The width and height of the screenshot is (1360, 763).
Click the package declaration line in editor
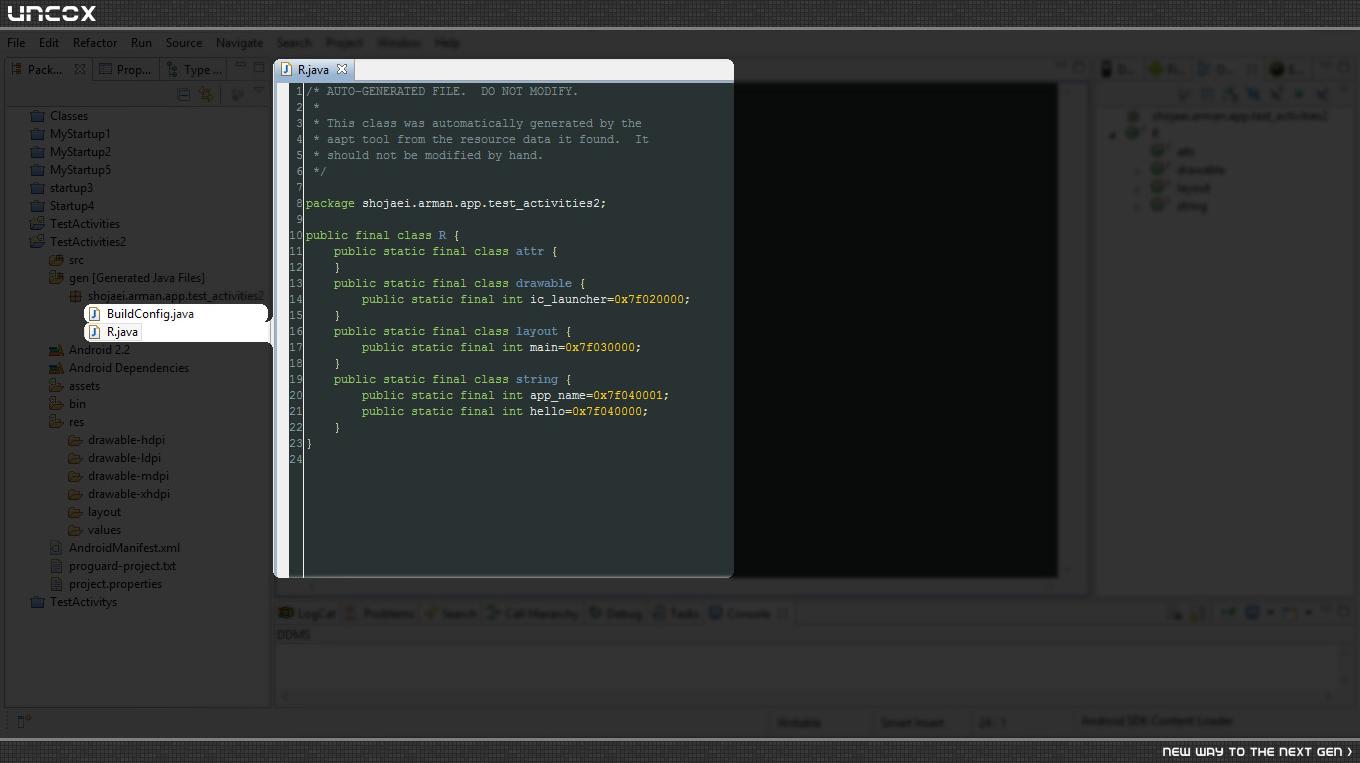click(456, 203)
